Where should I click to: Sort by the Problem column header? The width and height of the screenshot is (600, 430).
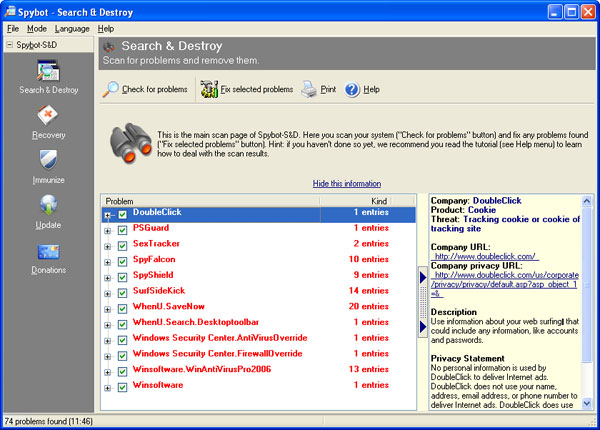(210, 201)
